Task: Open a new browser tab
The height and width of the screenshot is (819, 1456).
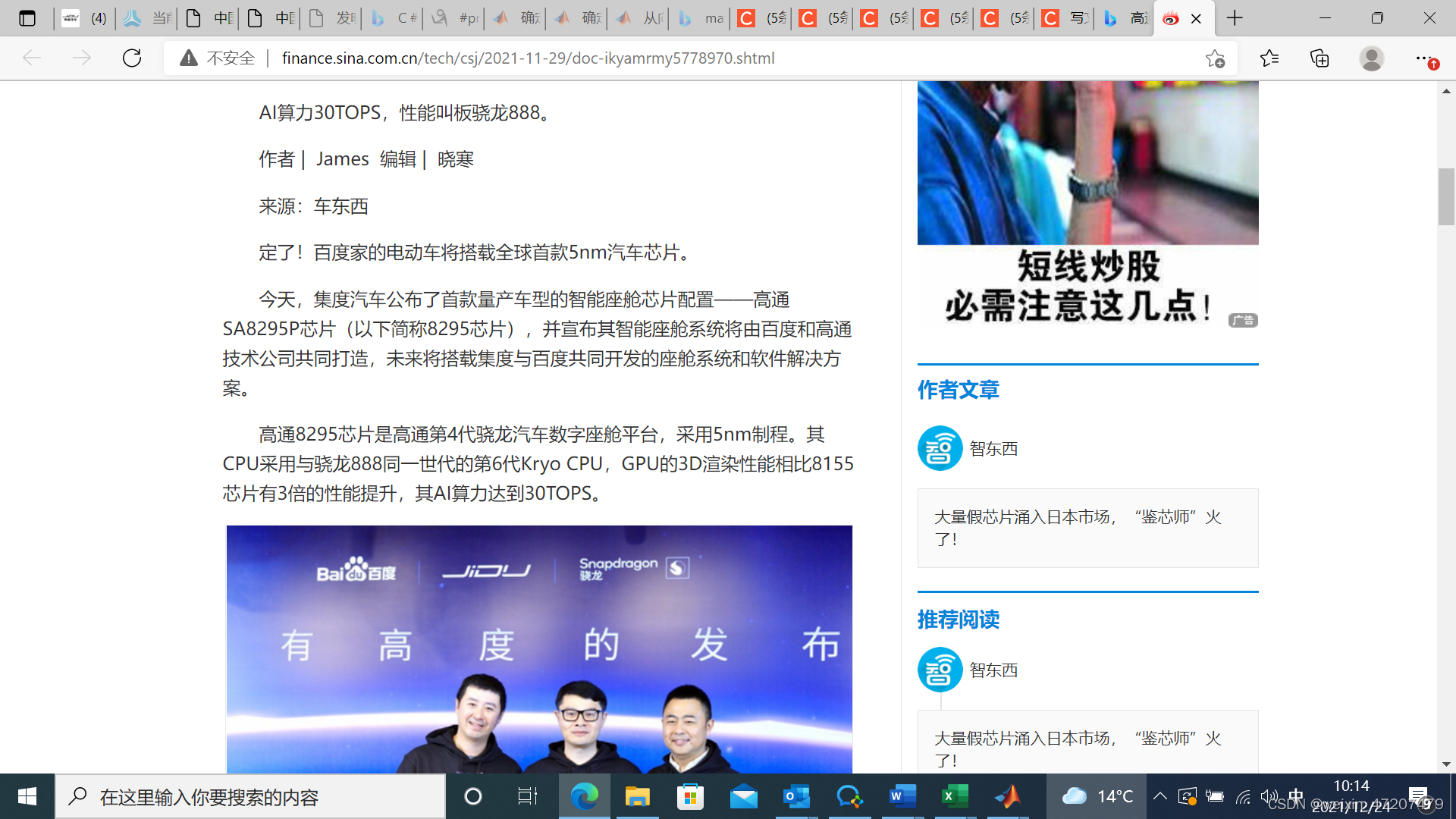Action: (1235, 18)
